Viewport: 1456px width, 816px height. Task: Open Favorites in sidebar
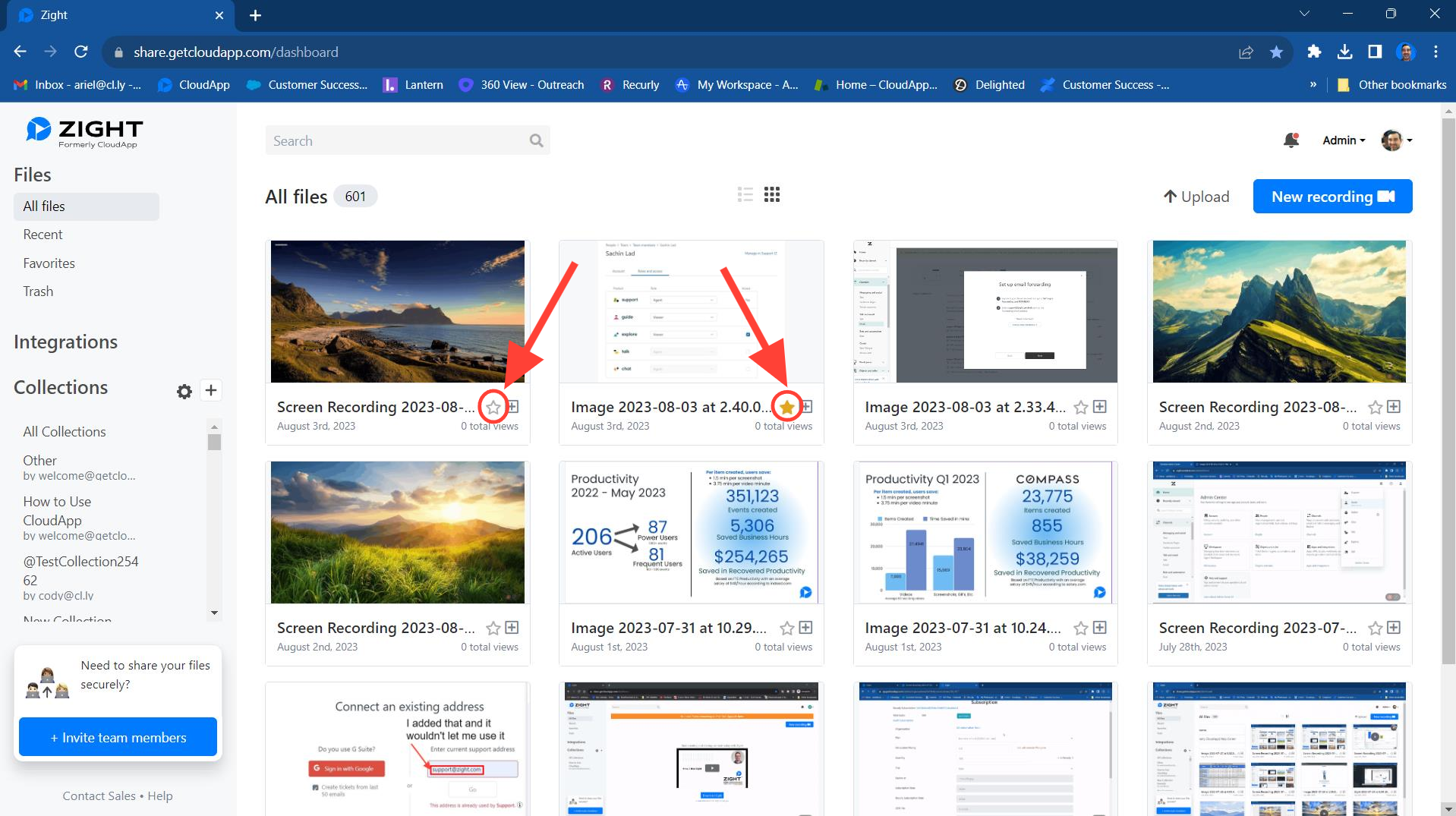pos(49,263)
